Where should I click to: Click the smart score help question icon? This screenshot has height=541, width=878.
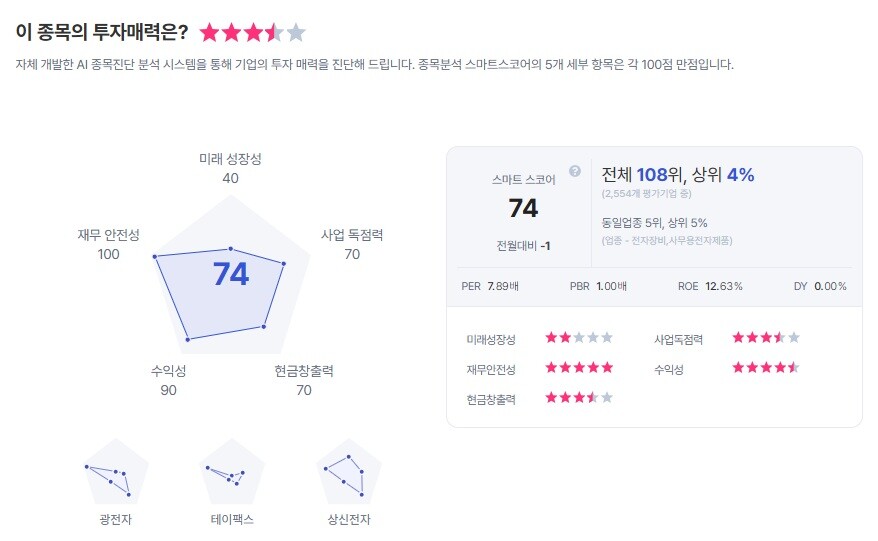point(575,171)
